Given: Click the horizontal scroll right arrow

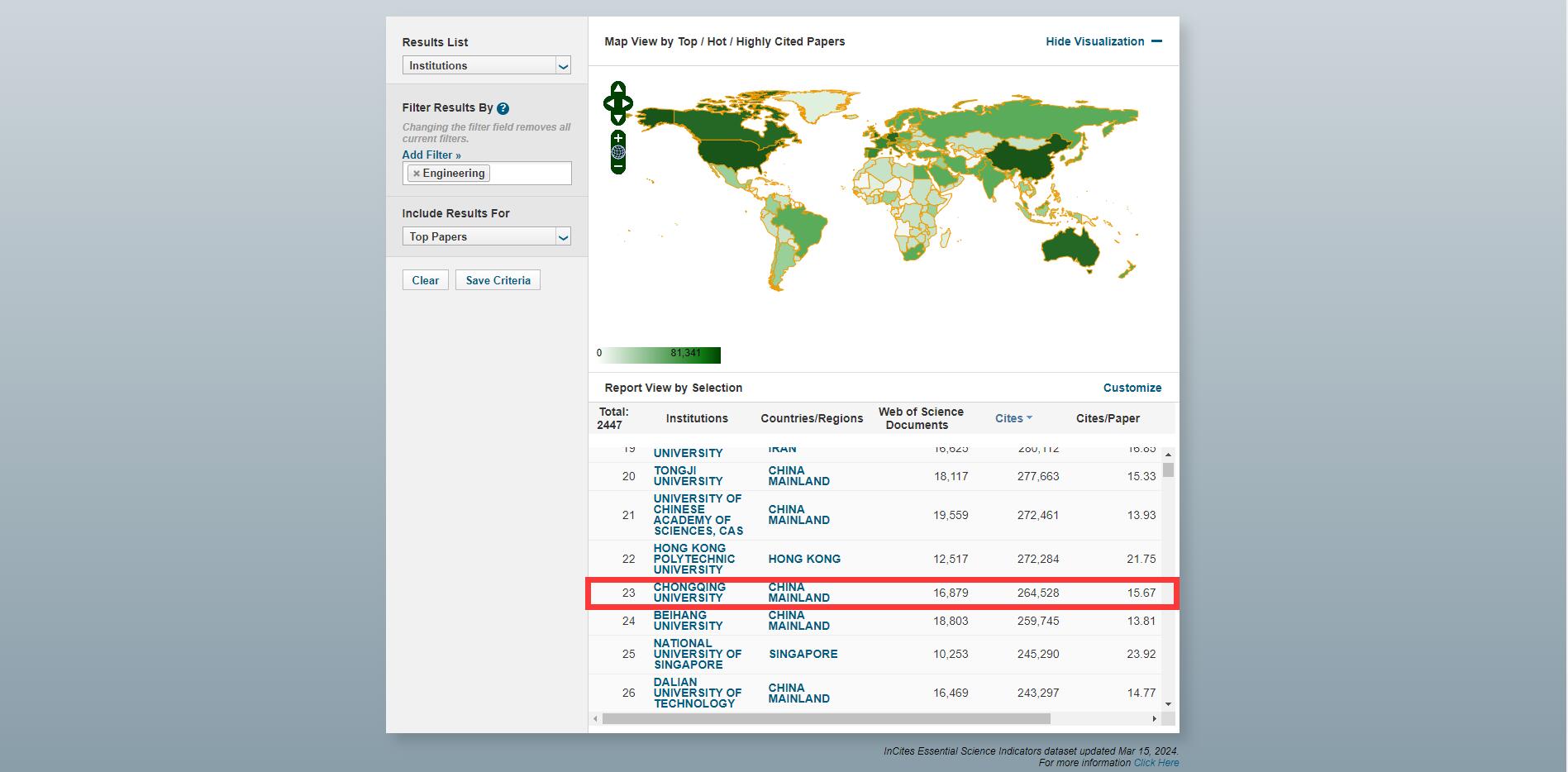Looking at the screenshot, I should 1154,719.
